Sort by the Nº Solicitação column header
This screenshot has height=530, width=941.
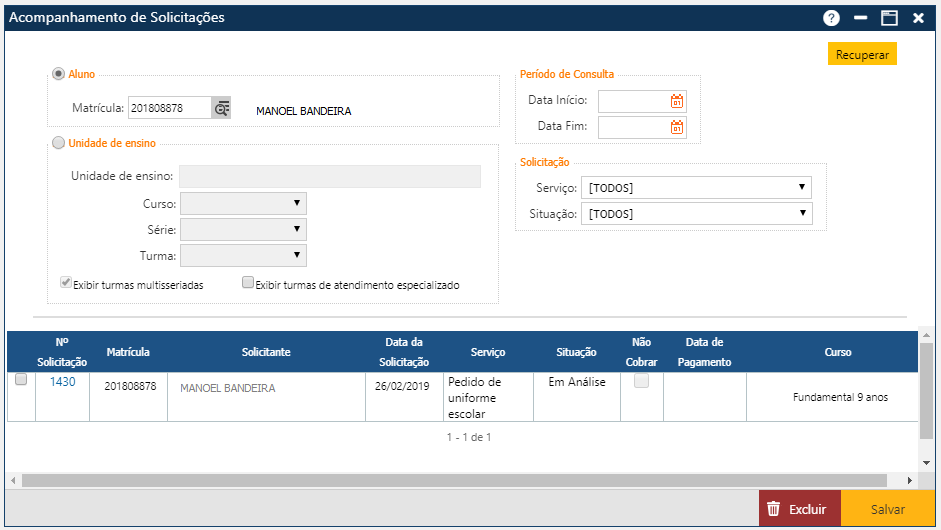point(62,352)
